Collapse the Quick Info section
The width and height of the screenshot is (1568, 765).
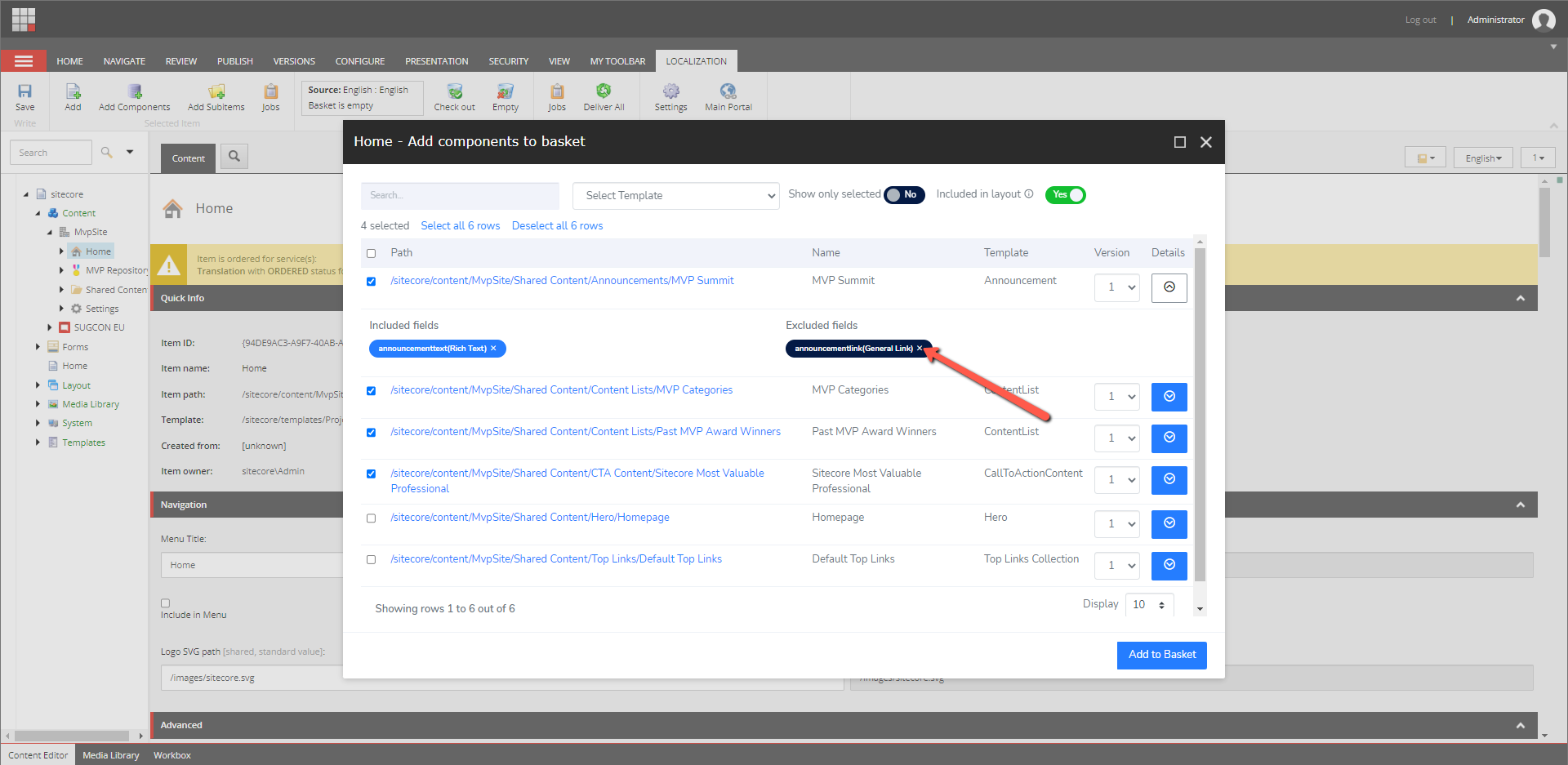(1520, 298)
